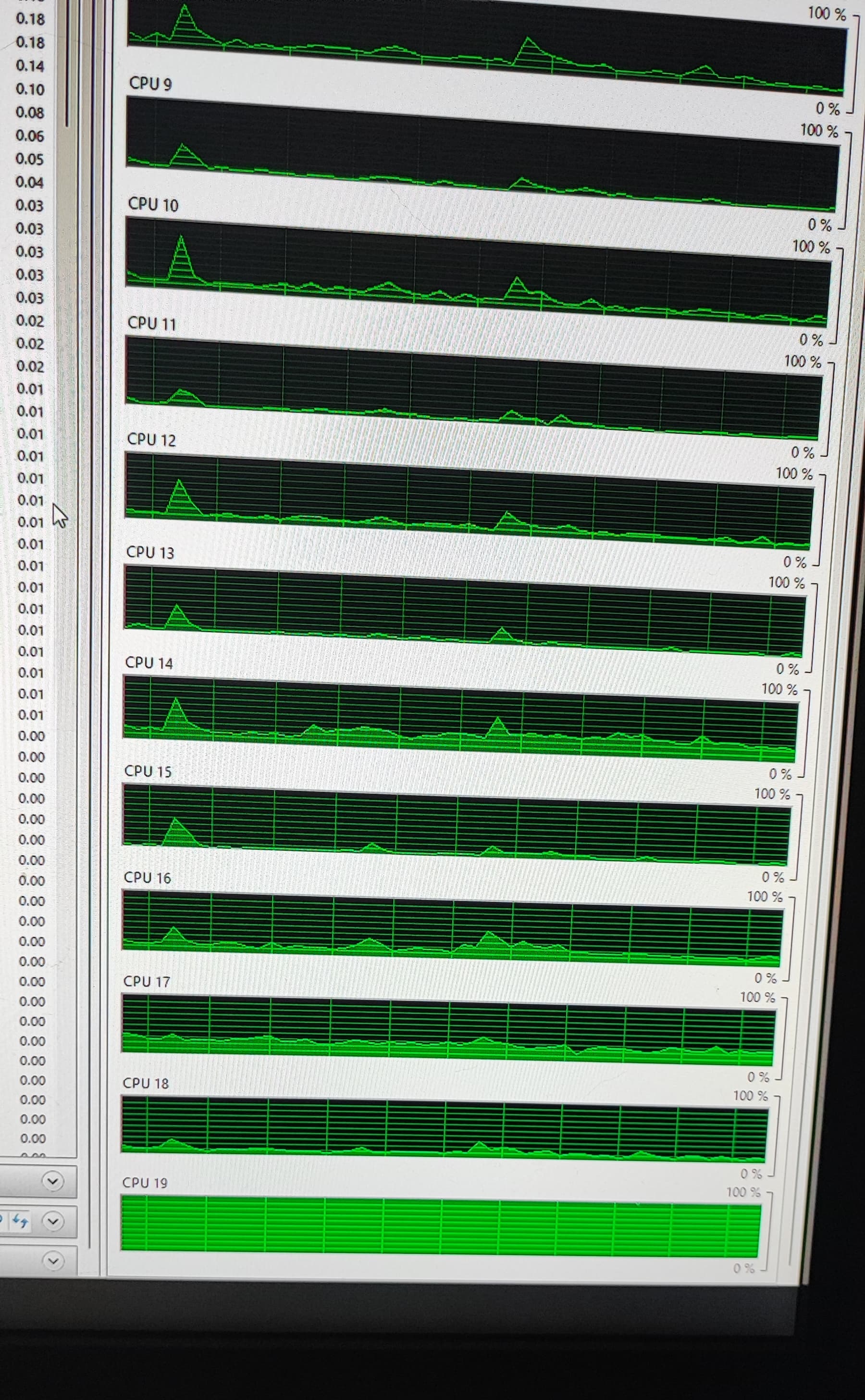Screen dimensions: 865x1400
Task: Click the CPU 14 usage graph
Action: click(x=461, y=719)
